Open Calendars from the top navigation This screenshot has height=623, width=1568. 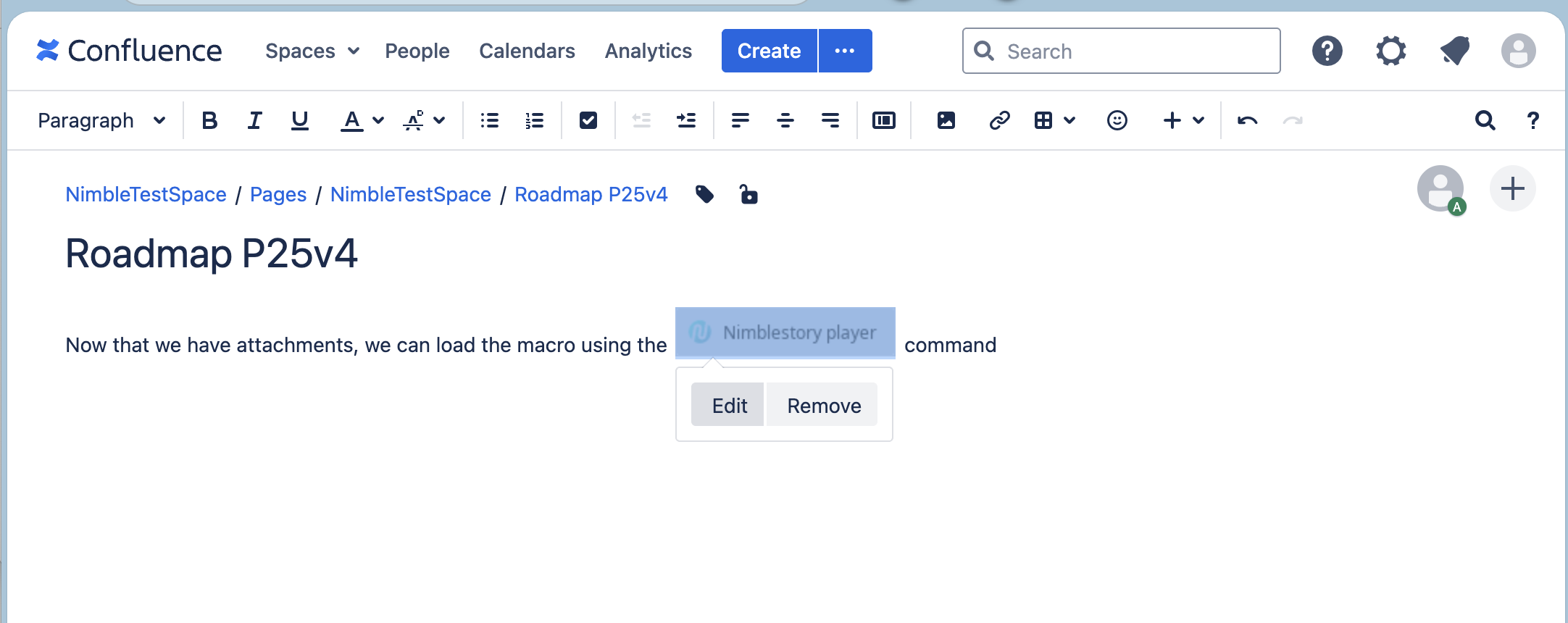pyautogui.click(x=527, y=51)
